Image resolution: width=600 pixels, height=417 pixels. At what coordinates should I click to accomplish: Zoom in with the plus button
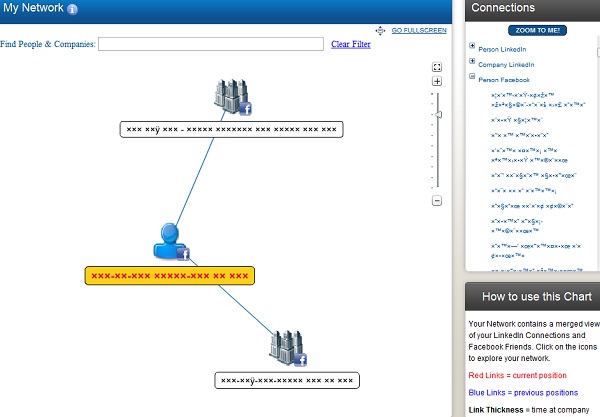coord(437,81)
